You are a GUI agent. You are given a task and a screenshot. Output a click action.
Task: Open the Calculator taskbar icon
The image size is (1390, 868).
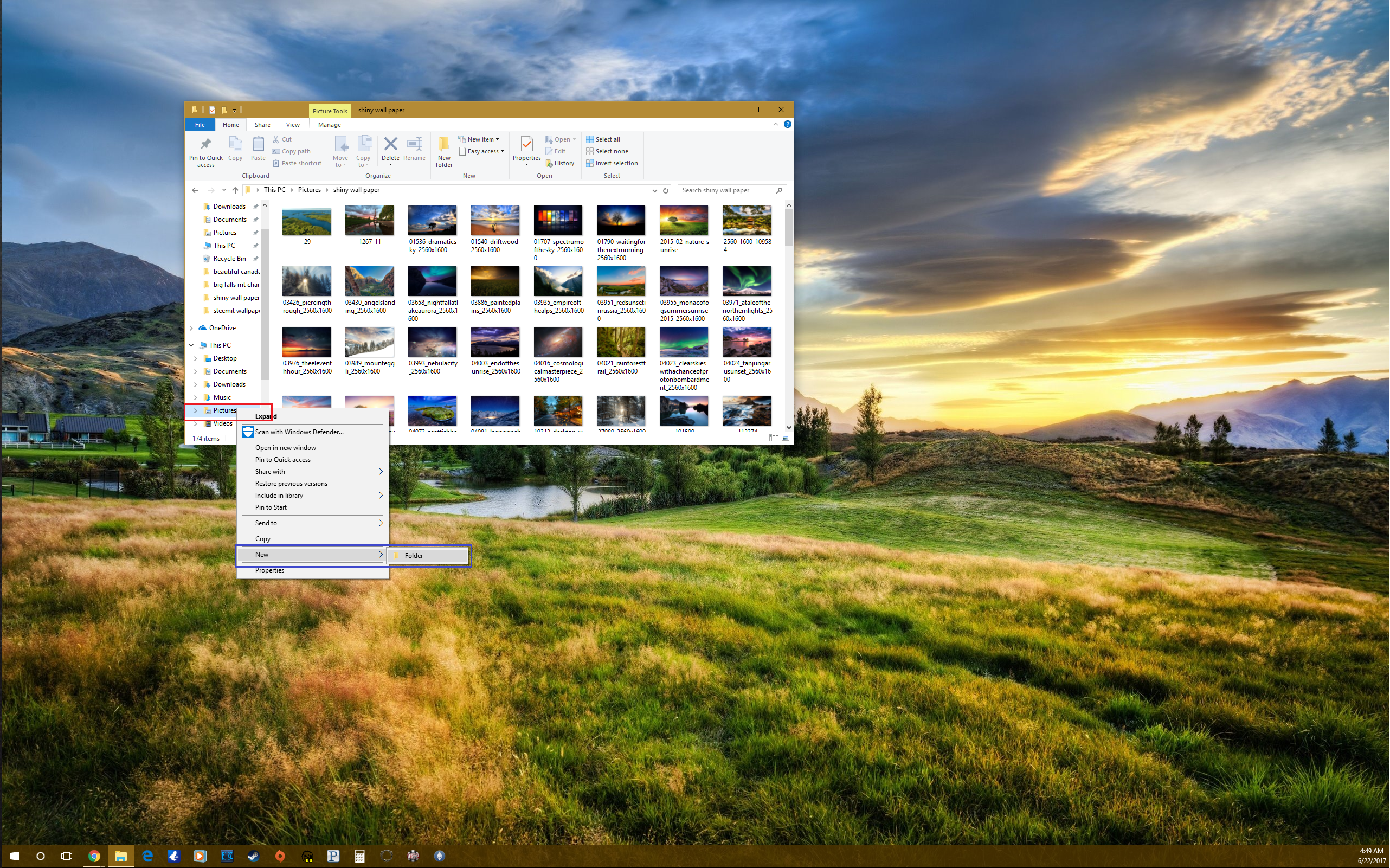click(360, 856)
